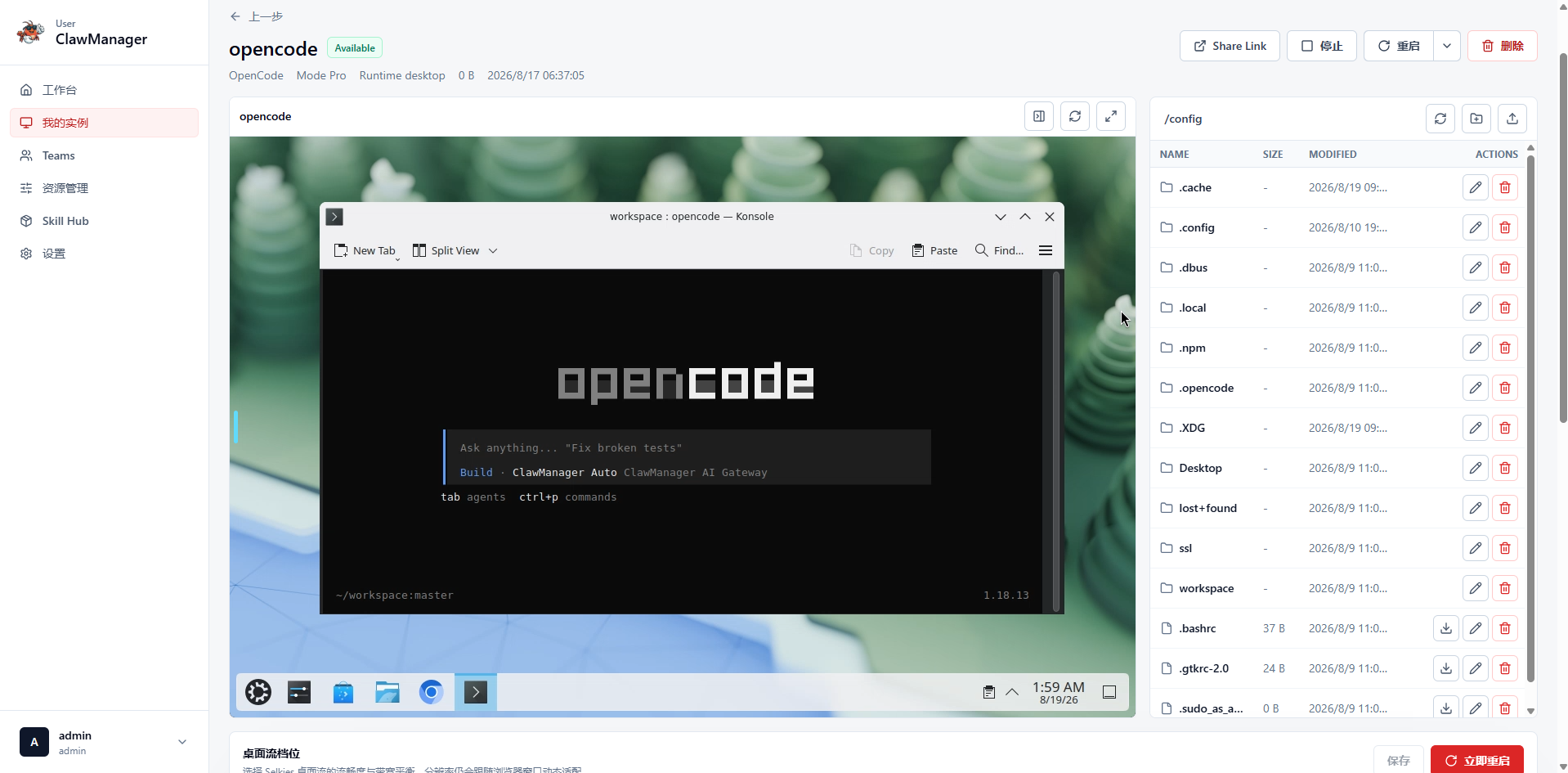This screenshot has width=1568, height=773.
Task: Rename the Desktop folder
Action: tap(1476, 468)
